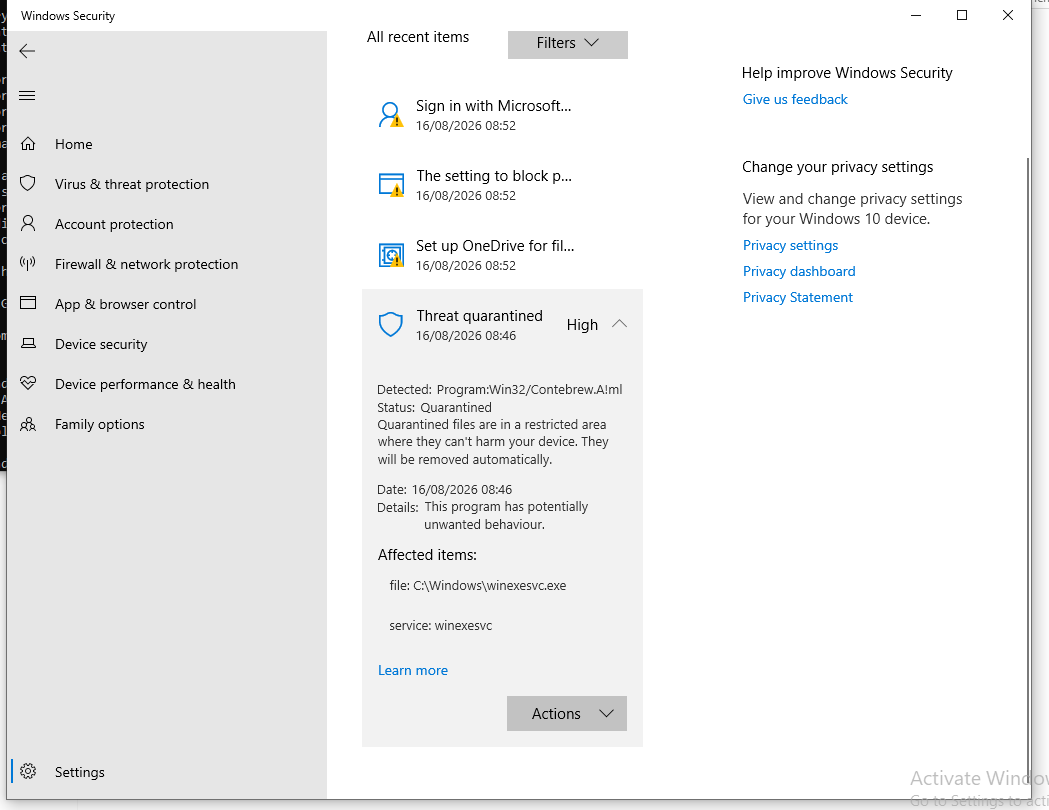This screenshot has width=1049, height=810.
Task: Click the Sign in with Microsoft account icon
Action: click(x=391, y=114)
